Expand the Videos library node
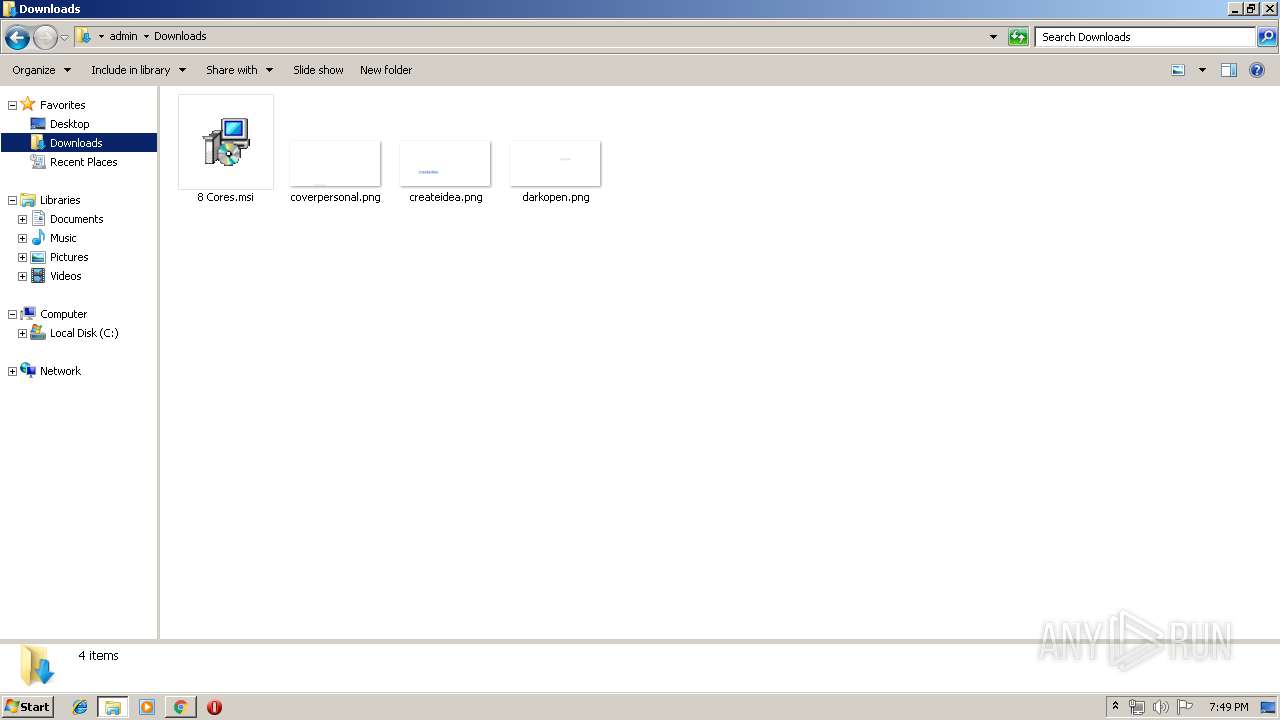The image size is (1280, 720). coord(22,276)
